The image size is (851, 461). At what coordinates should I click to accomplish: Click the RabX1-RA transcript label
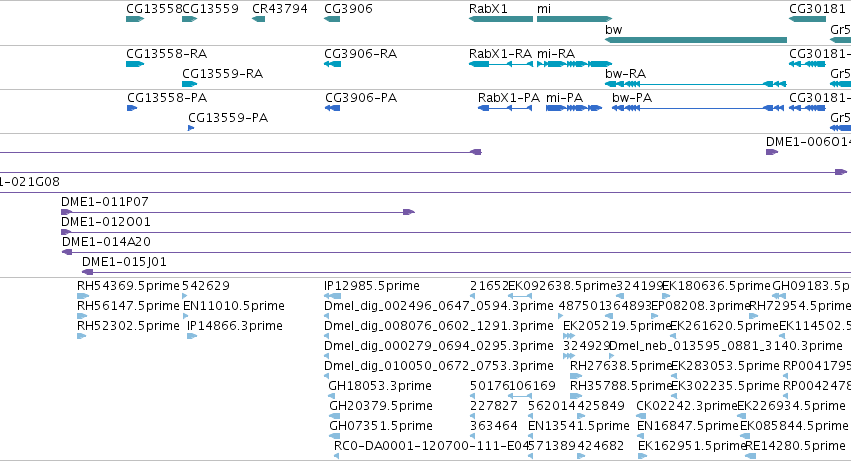[x=500, y=54]
